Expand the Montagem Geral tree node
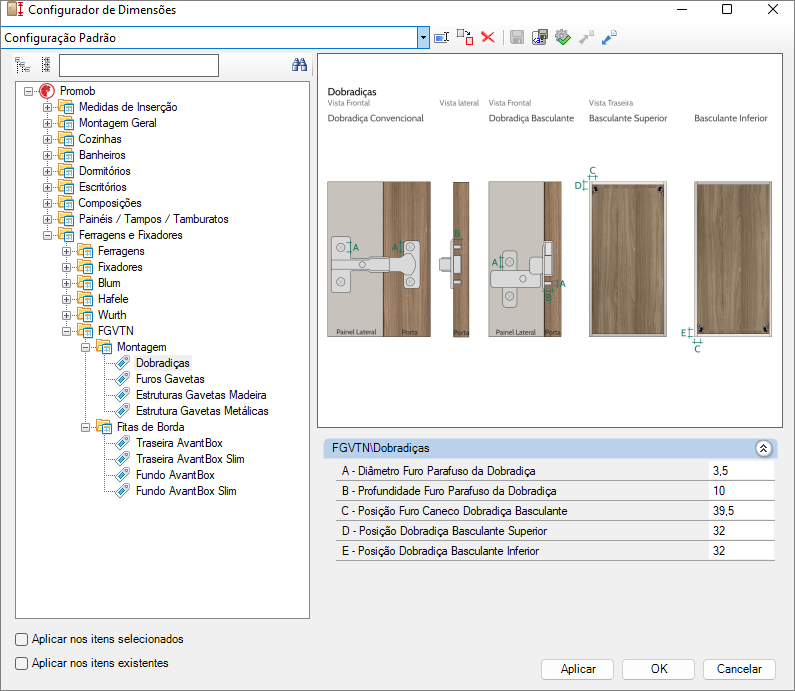This screenshot has height=691, width=795. click(47, 123)
